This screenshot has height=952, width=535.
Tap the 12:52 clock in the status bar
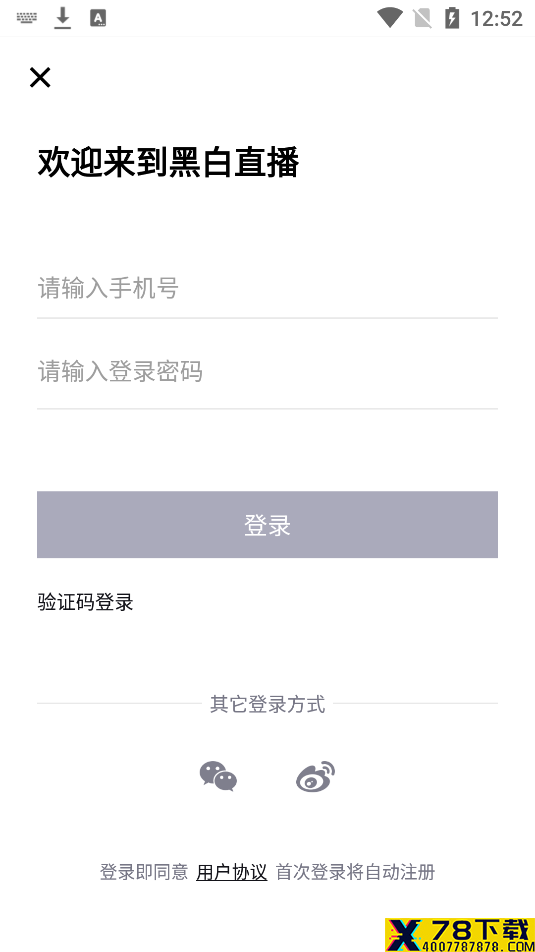pos(497,19)
